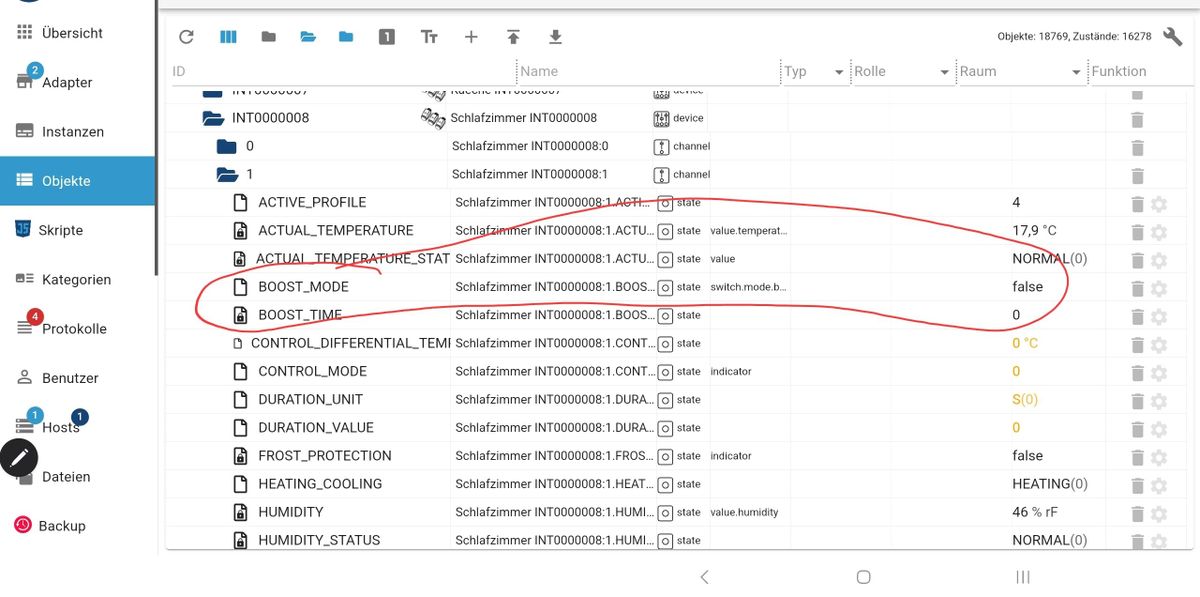Open the Raum filter dropdown
The image size is (1200, 597).
1076,72
